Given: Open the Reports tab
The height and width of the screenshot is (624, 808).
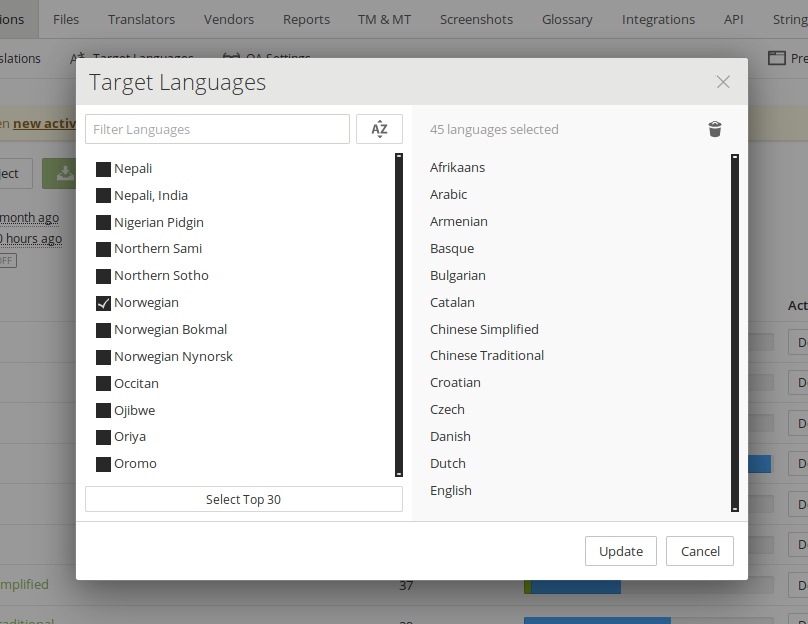Looking at the screenshot, I should tap(306, 19).
